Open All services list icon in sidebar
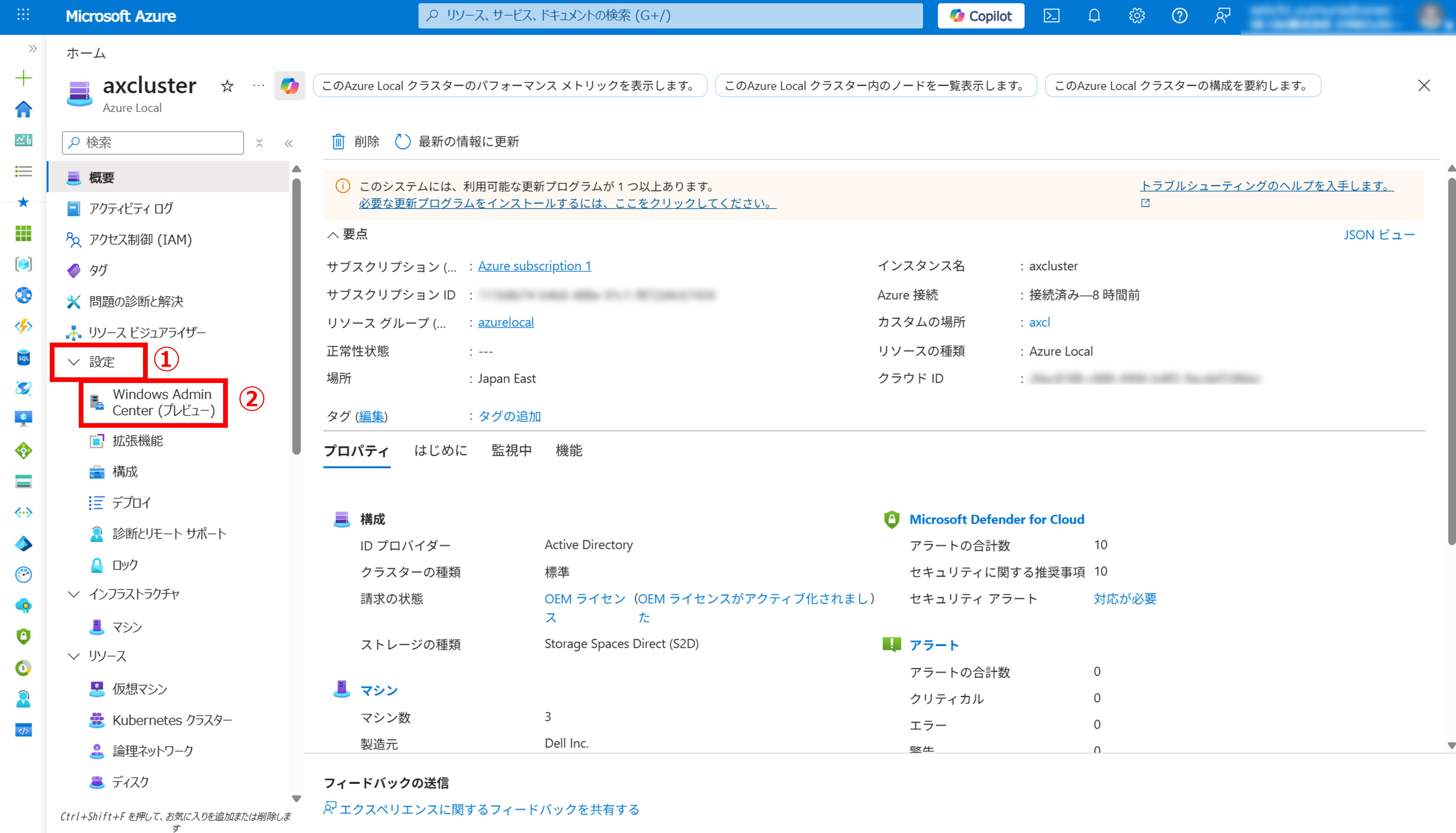Image resolution: width=1456 pixels, height=833 pixels. pos(24,171)
